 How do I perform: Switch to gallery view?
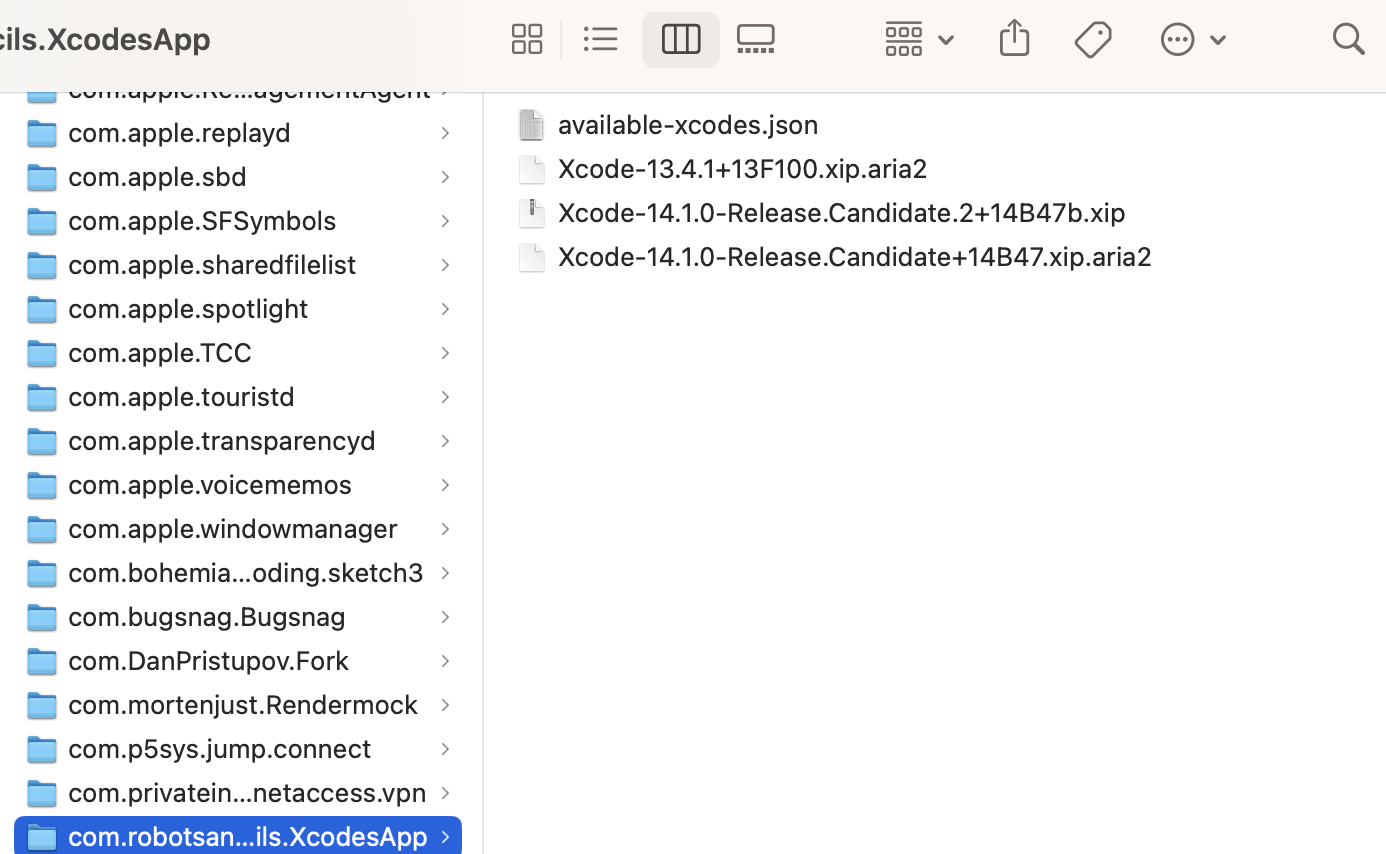point(755,39)
